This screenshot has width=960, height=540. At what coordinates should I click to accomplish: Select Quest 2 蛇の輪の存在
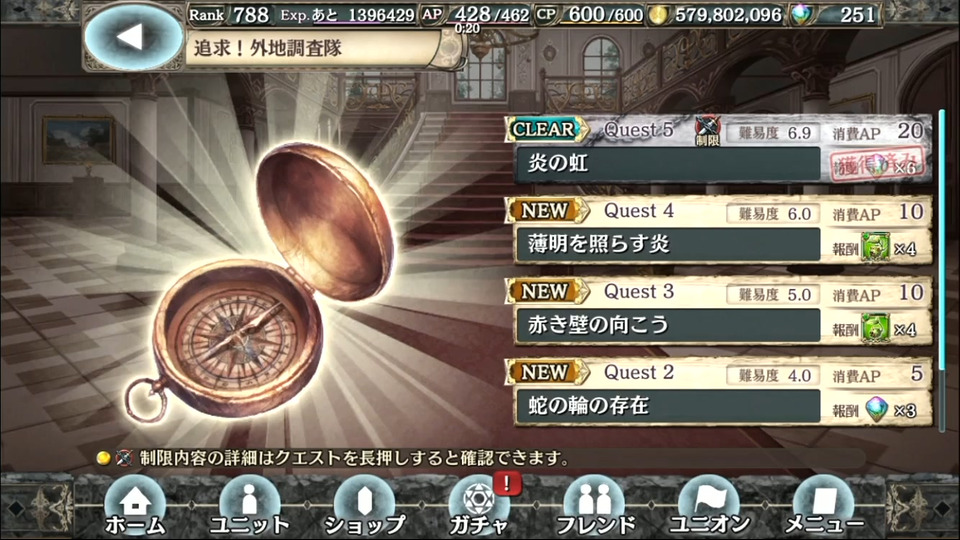[x=719, y=392]
